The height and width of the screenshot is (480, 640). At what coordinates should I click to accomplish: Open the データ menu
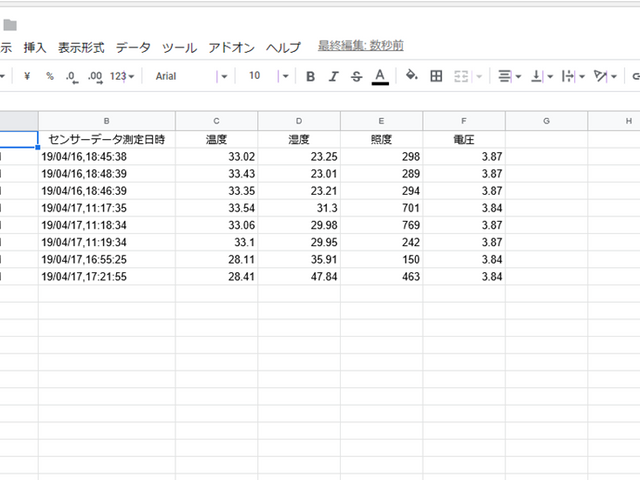pyautogui.click(x=133, y=48)
